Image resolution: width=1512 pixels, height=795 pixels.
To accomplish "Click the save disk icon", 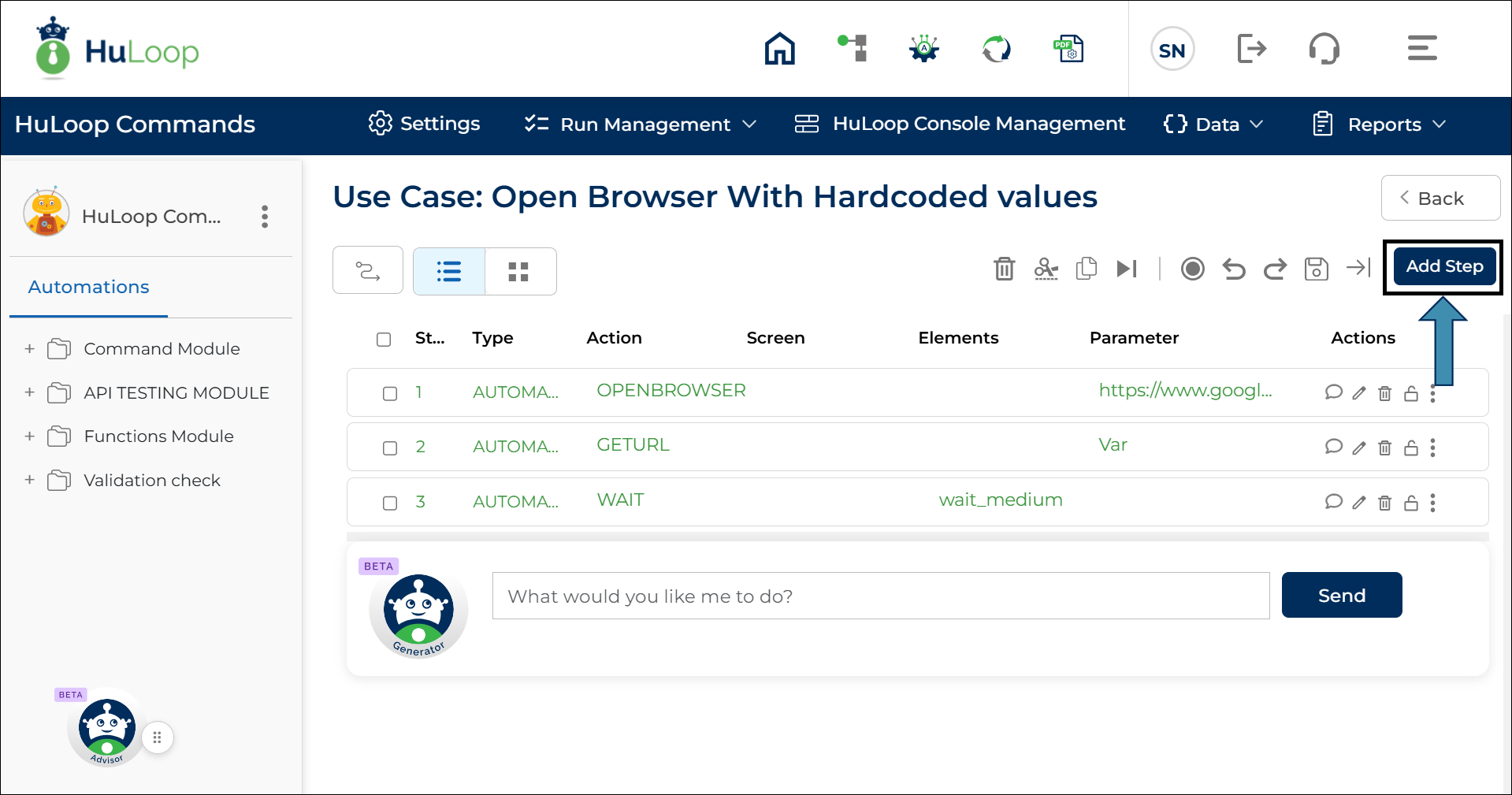I will coord(1316,269).
